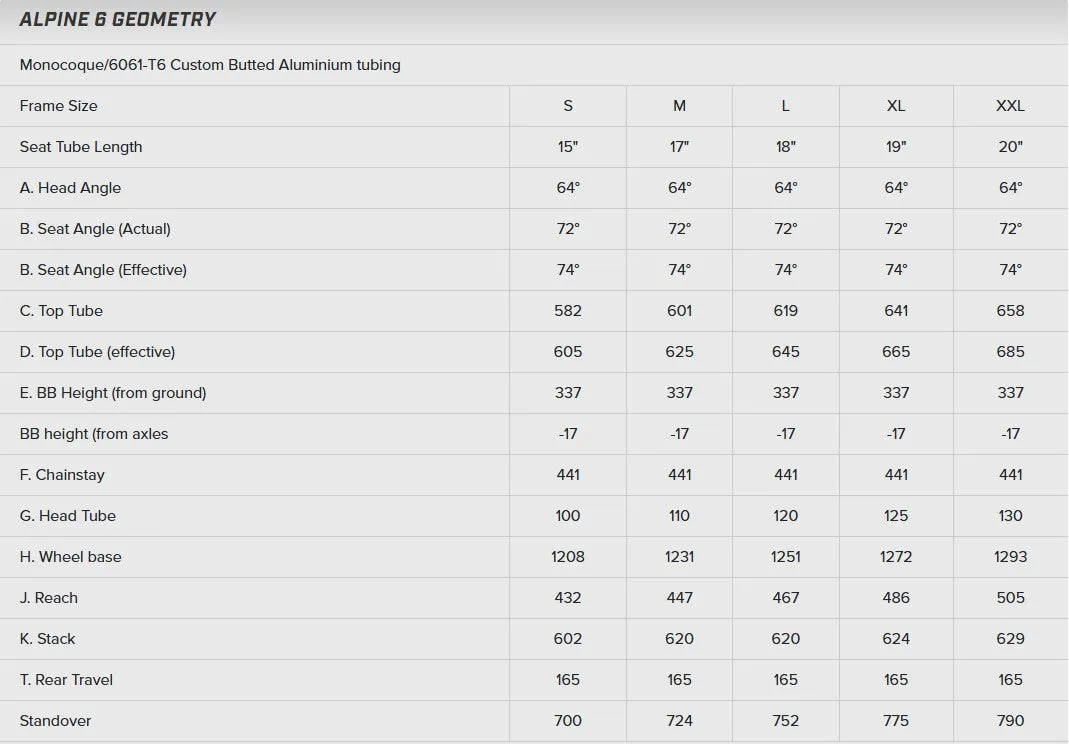Select the XXL column header
This screenshot has height=744, width=1069.
coord(1010,106)
